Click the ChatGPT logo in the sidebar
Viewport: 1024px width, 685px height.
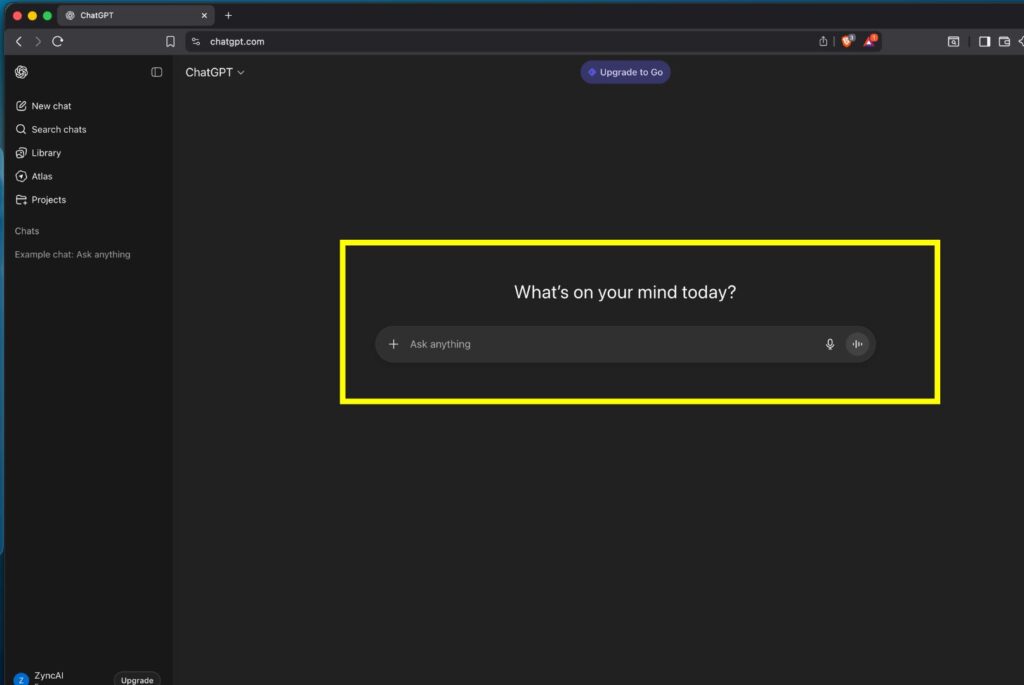(22, 72)
